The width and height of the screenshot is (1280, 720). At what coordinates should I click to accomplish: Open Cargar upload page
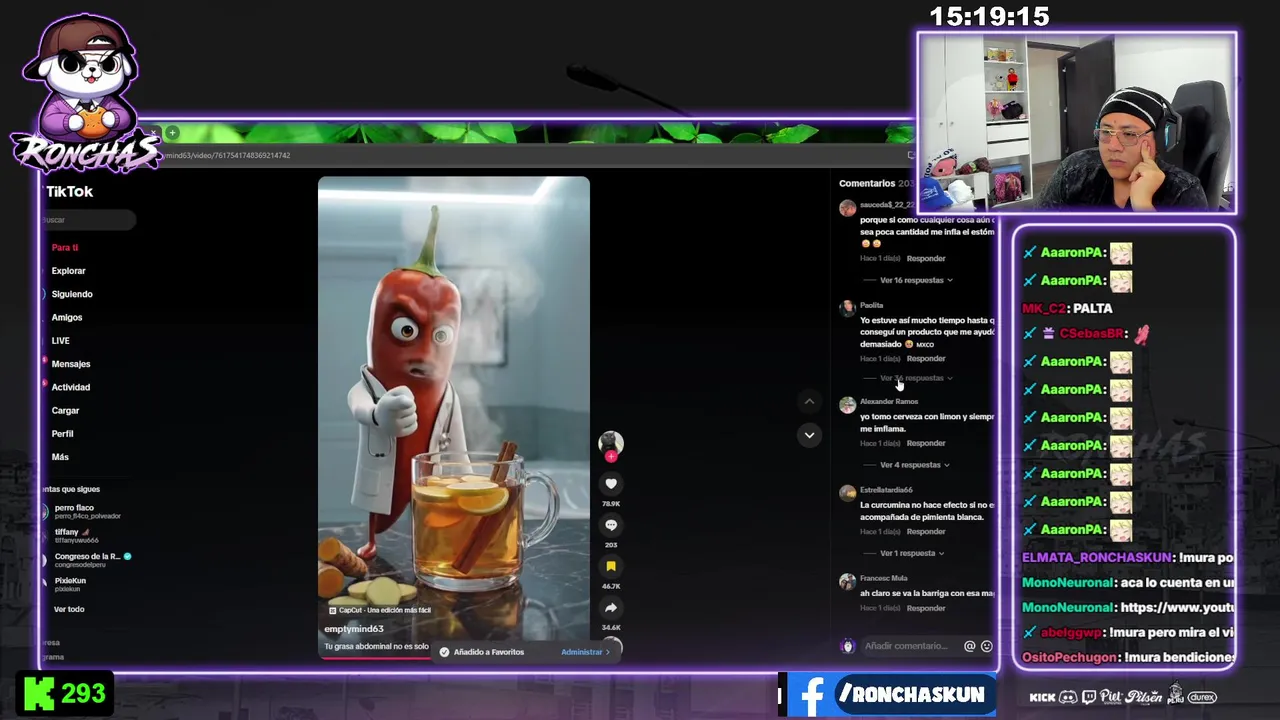65,410
